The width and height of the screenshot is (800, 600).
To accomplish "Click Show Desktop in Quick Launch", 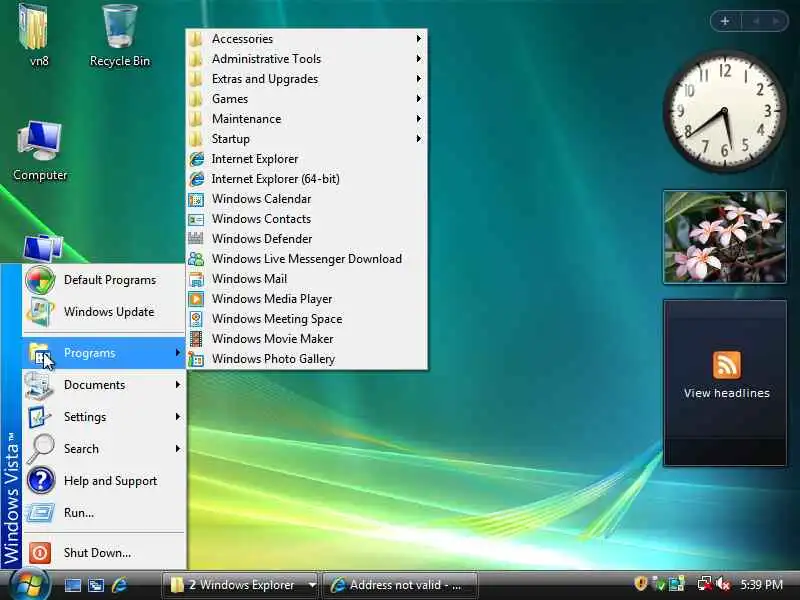I will (x=72, y=585).
